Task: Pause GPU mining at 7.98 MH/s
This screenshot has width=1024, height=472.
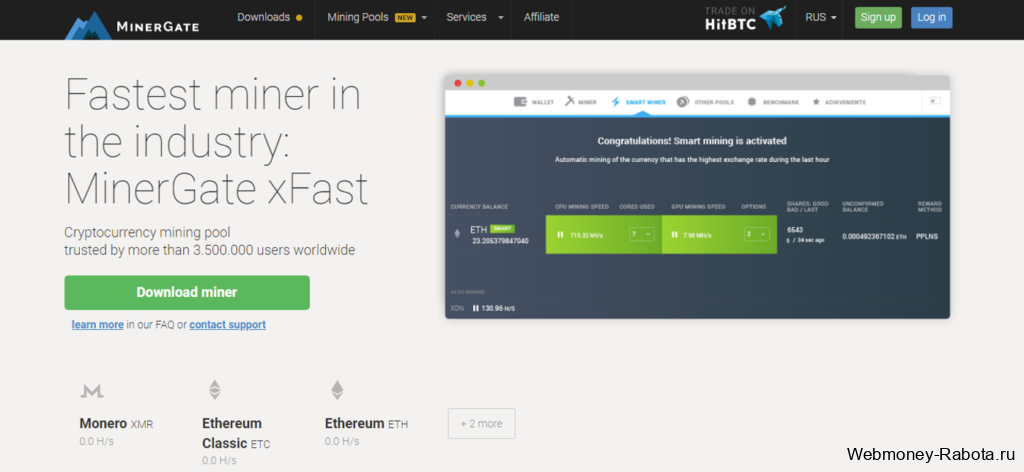Action: 674,234
